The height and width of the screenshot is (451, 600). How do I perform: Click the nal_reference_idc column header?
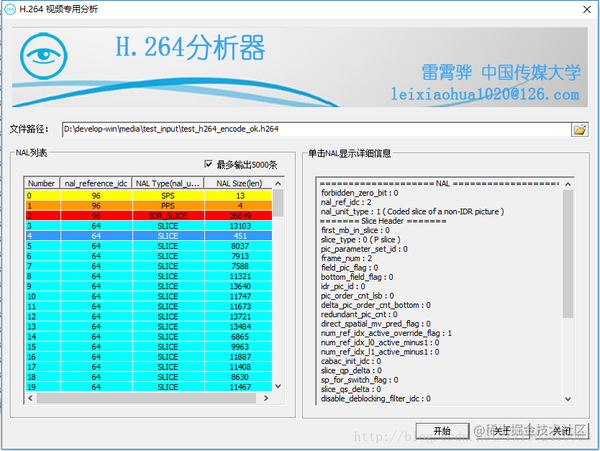point(96,183)
